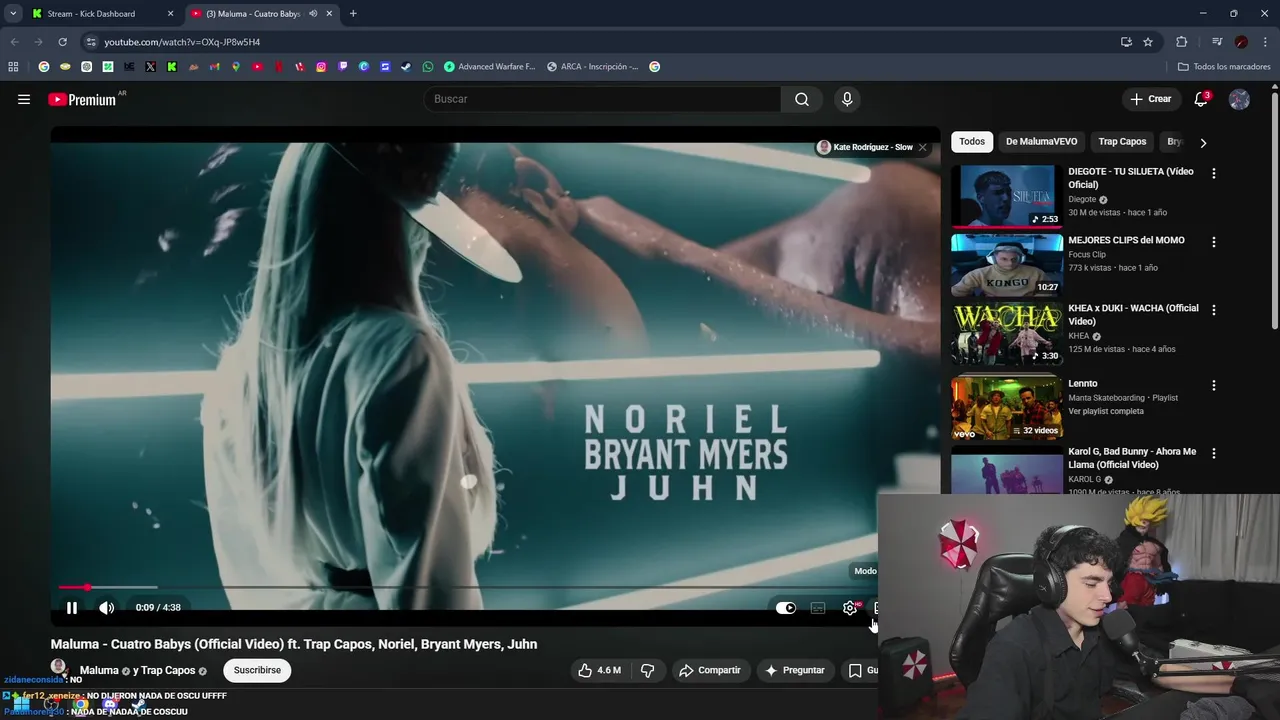Reload the current page
1280x720 pixels.
[x=62, y=42]
